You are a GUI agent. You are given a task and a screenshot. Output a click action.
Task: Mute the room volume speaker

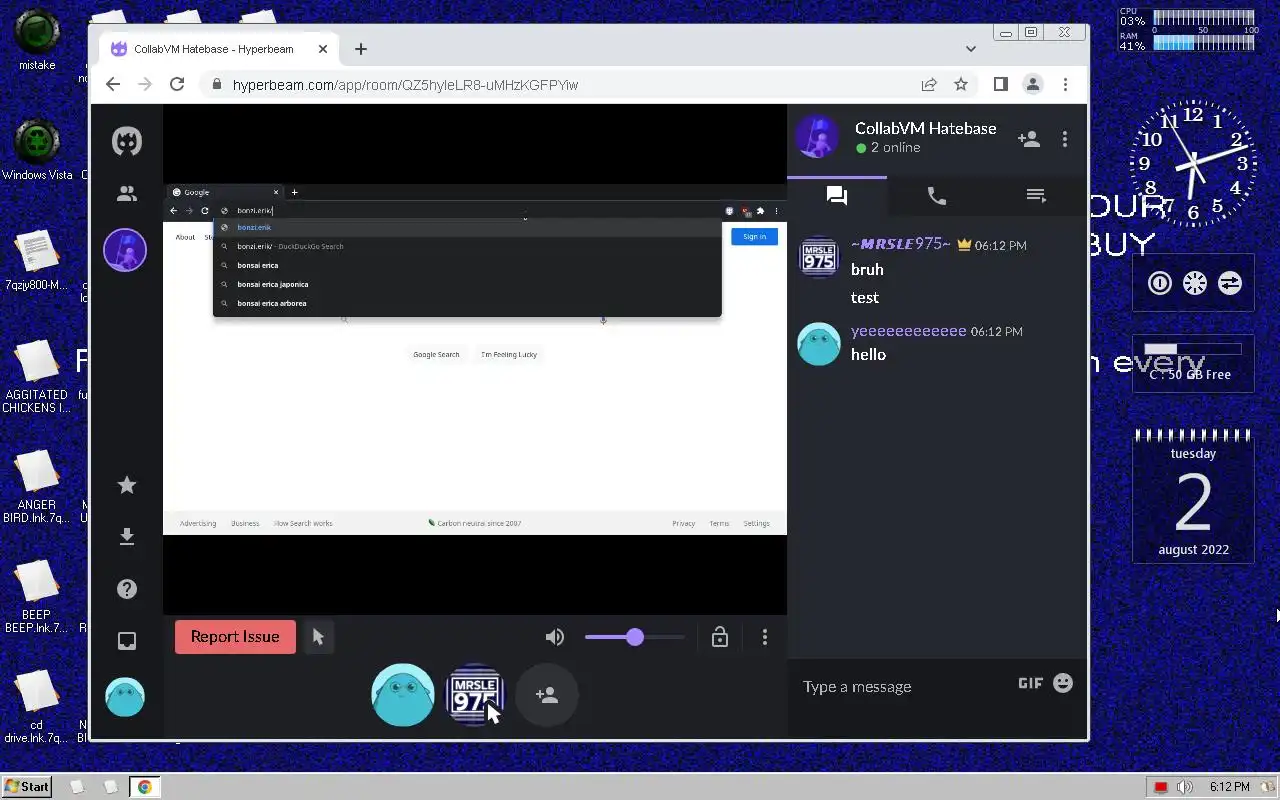[x=555, y=637]
